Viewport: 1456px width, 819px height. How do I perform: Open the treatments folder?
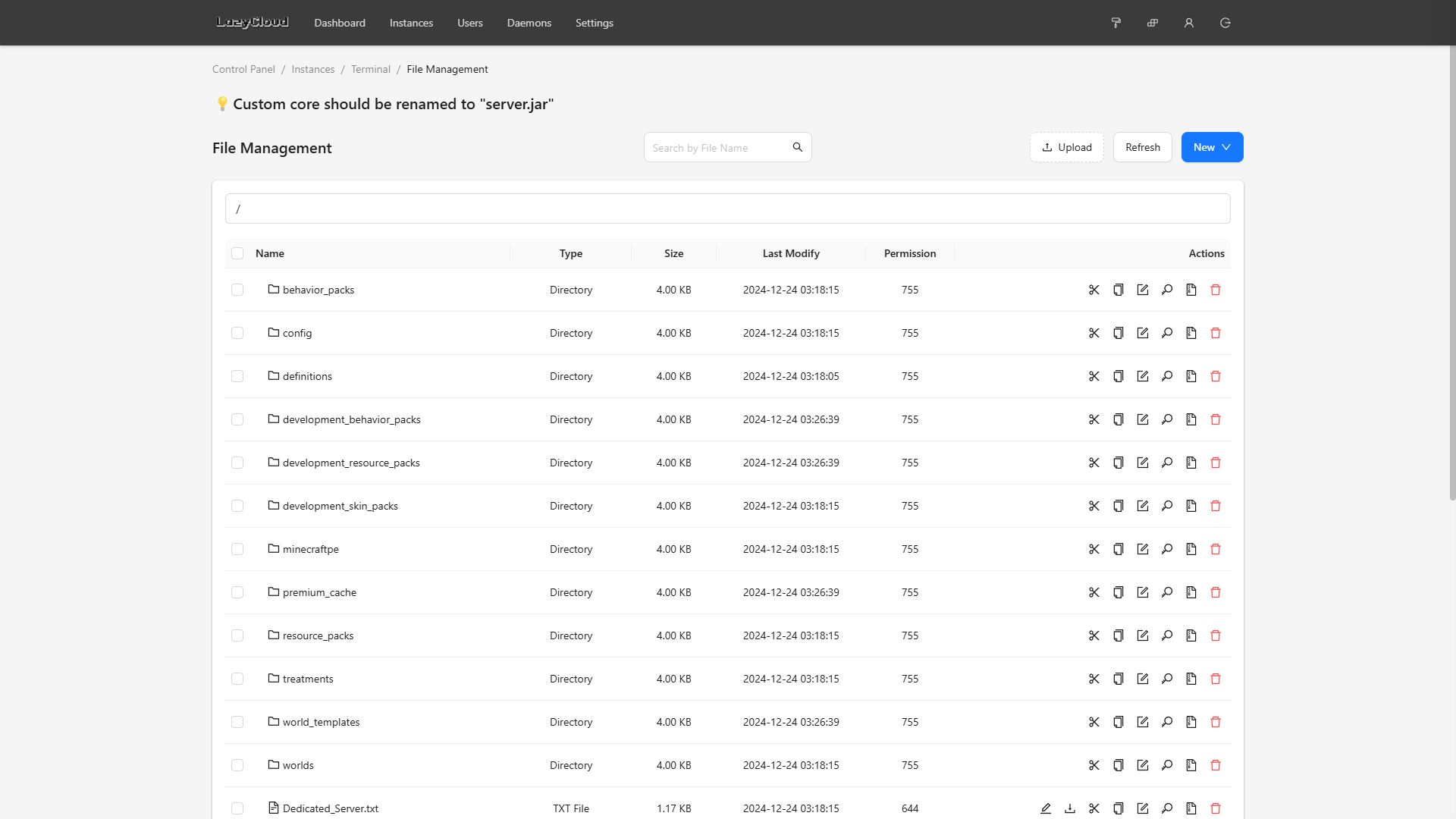tap(308, 679)
